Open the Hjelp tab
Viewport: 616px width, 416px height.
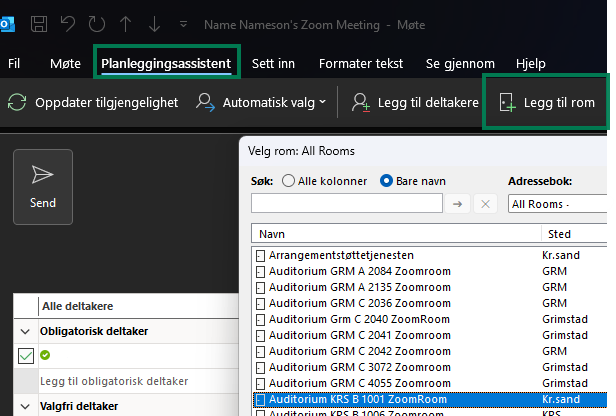(530, 63)
